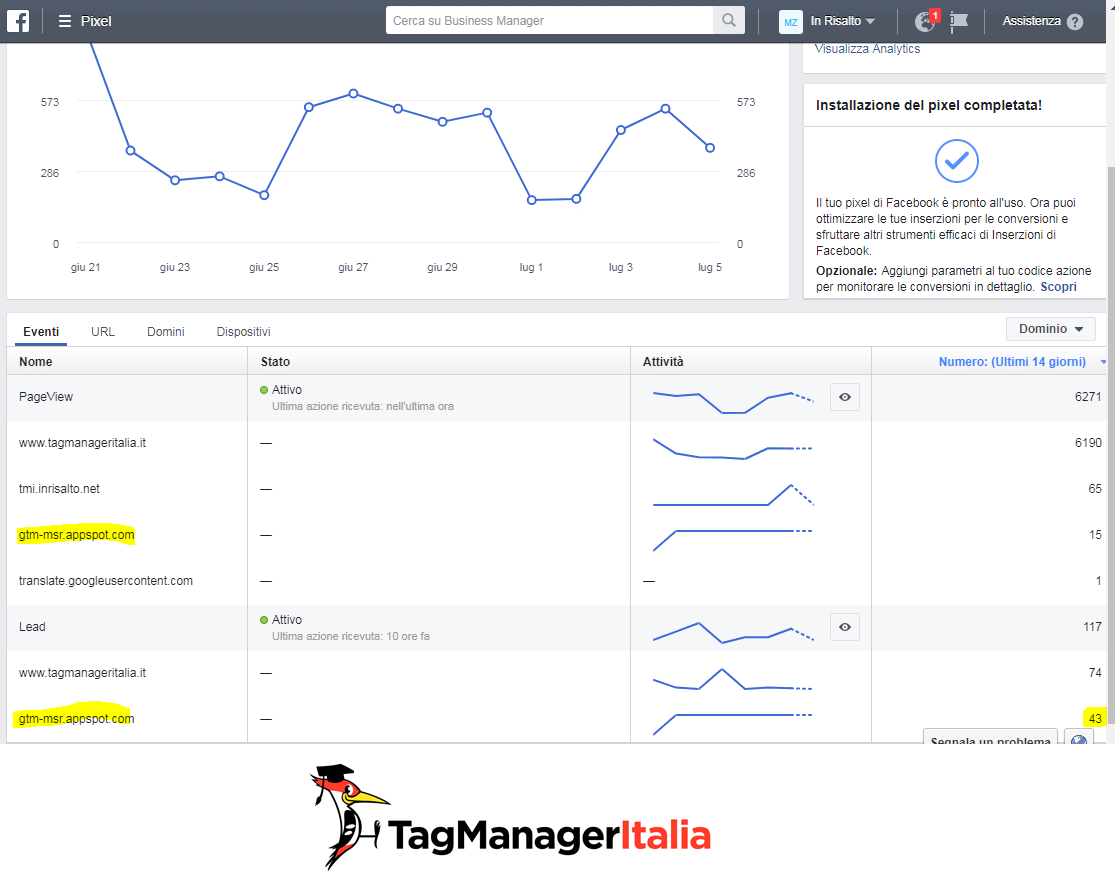Viewport: 1120px width, 882px height.
Task: Click the Pixel menu title
Action: pyautogui.click(x=96, y=21)
